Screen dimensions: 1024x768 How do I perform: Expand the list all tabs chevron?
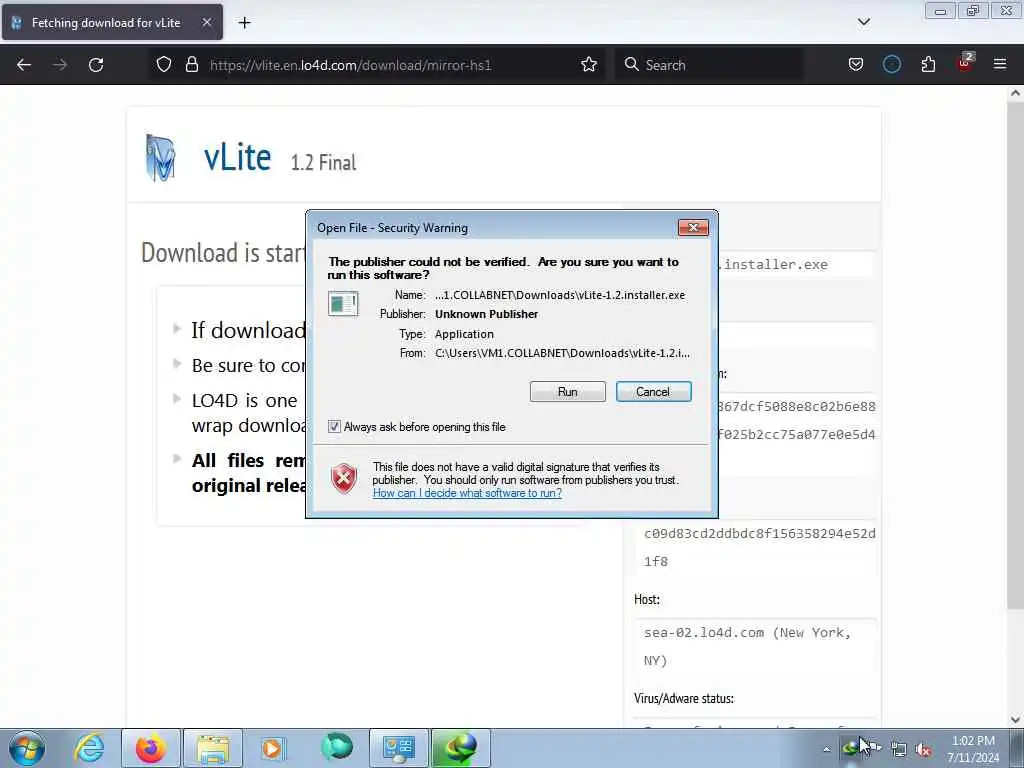pos(863,22)
